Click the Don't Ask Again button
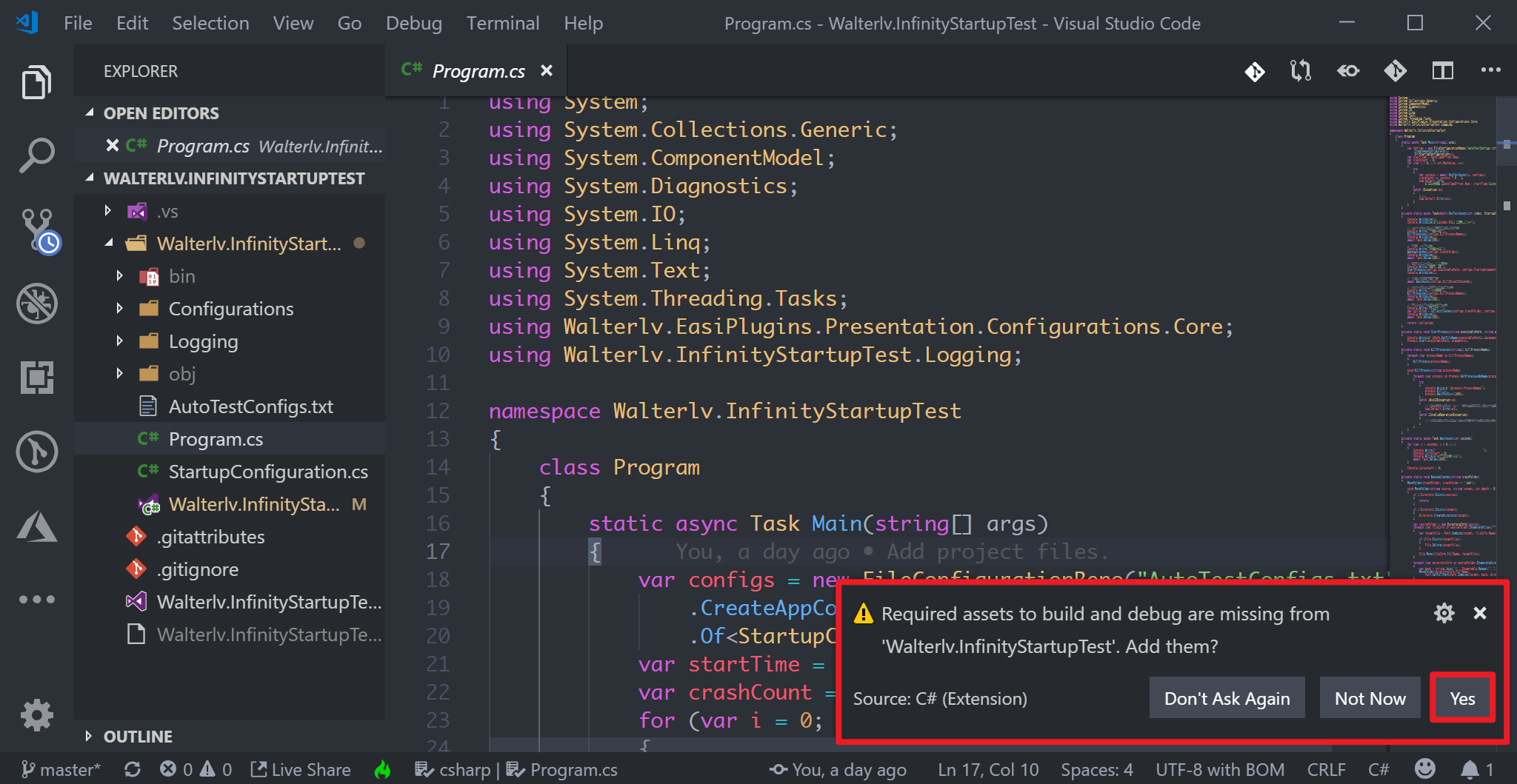Screen dimensions: 1517x784 (1227, 698)
